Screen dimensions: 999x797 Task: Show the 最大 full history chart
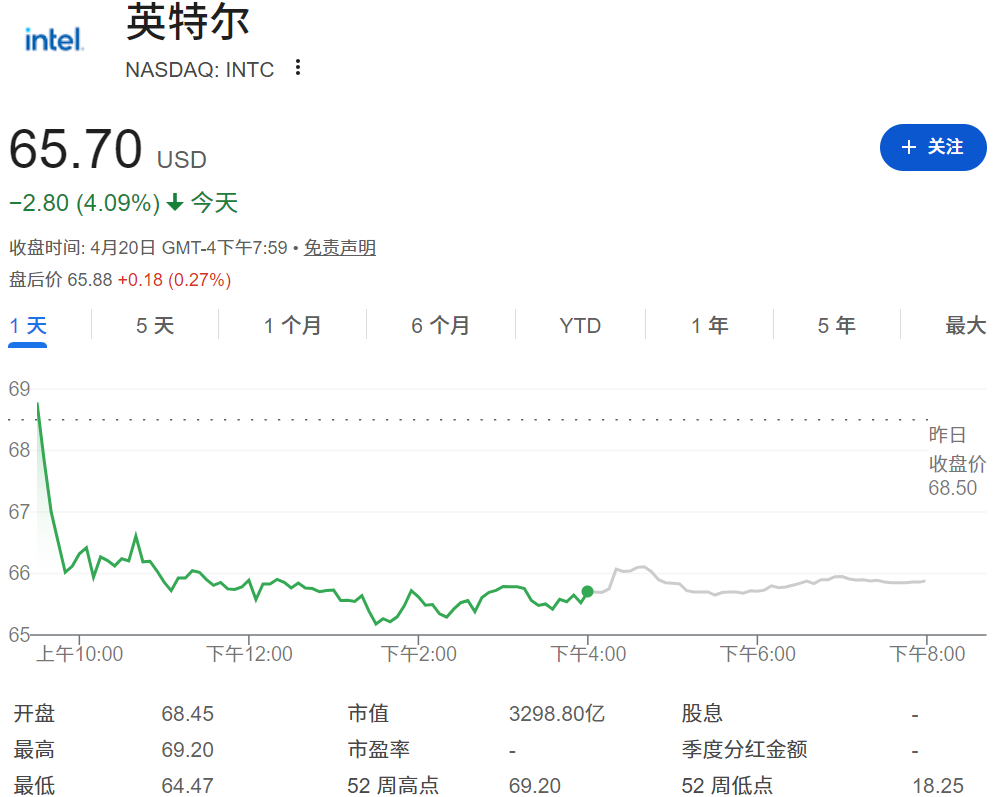965,325
